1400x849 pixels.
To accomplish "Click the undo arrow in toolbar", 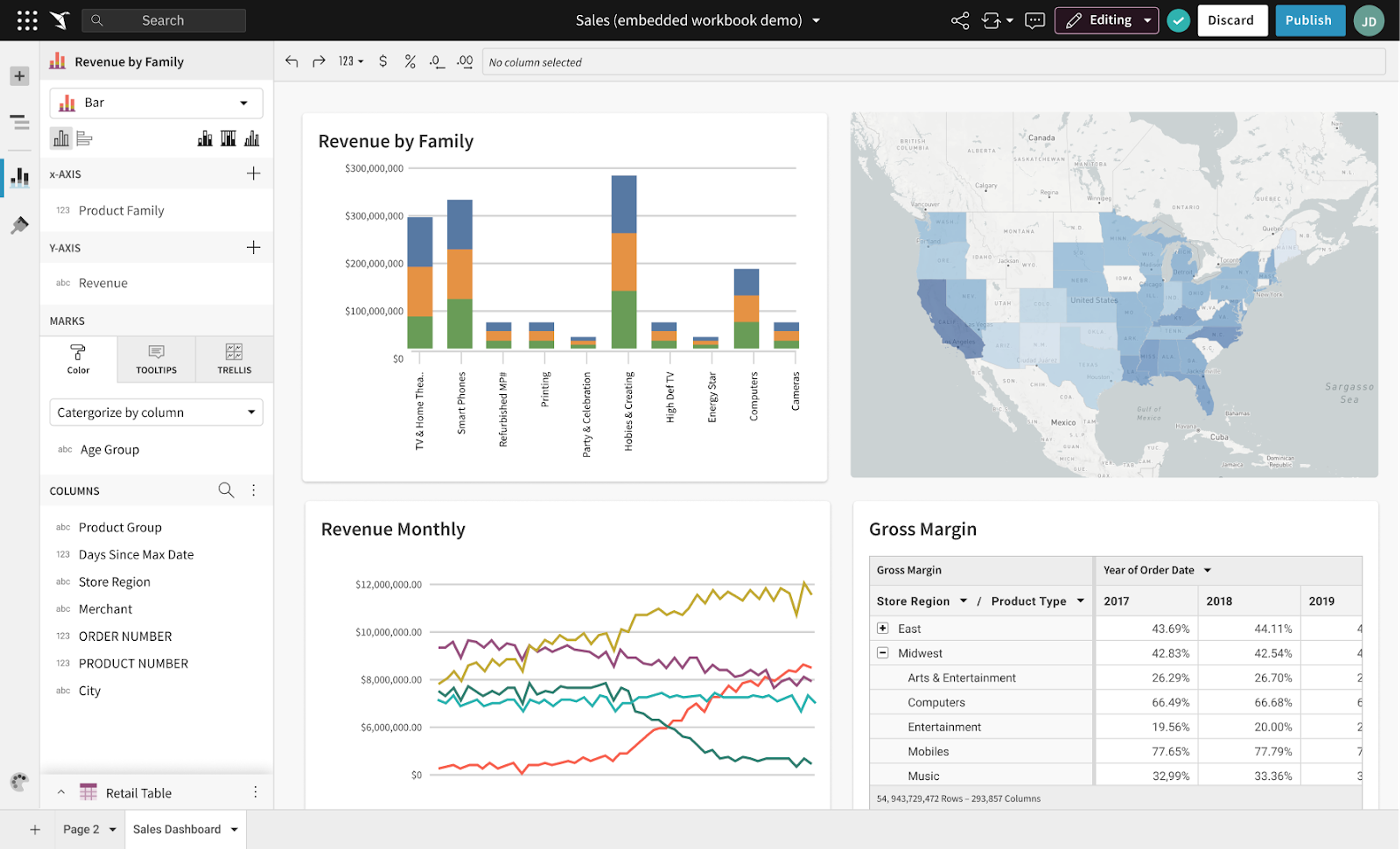I will pos(291,61).
